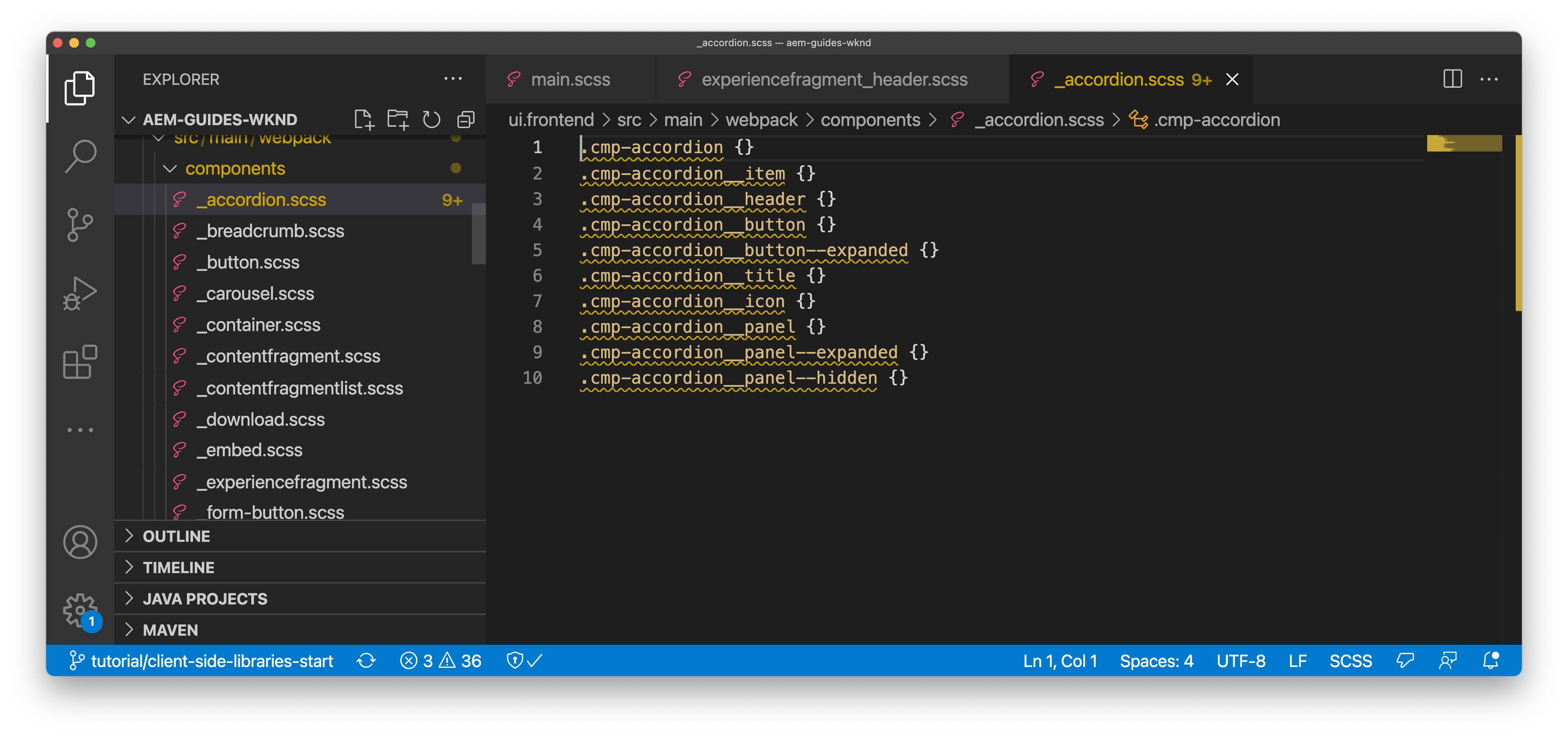Click the New Folder icon in explorer
The width and height of the screenshot is (1568, 737).
click(x=398, y=120)
